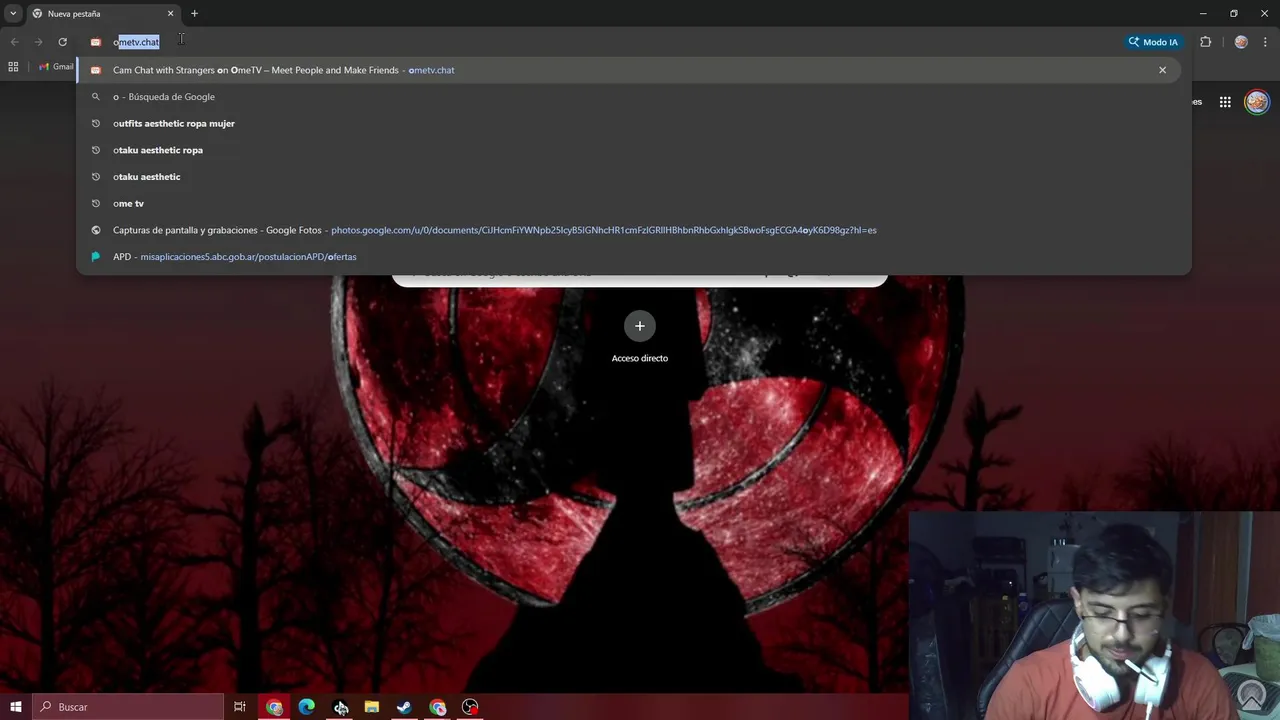Viewport: 1280px width, 720px height.
Task: Open the Chrome extensions puzzle icon
Action: click(1205, 42)
